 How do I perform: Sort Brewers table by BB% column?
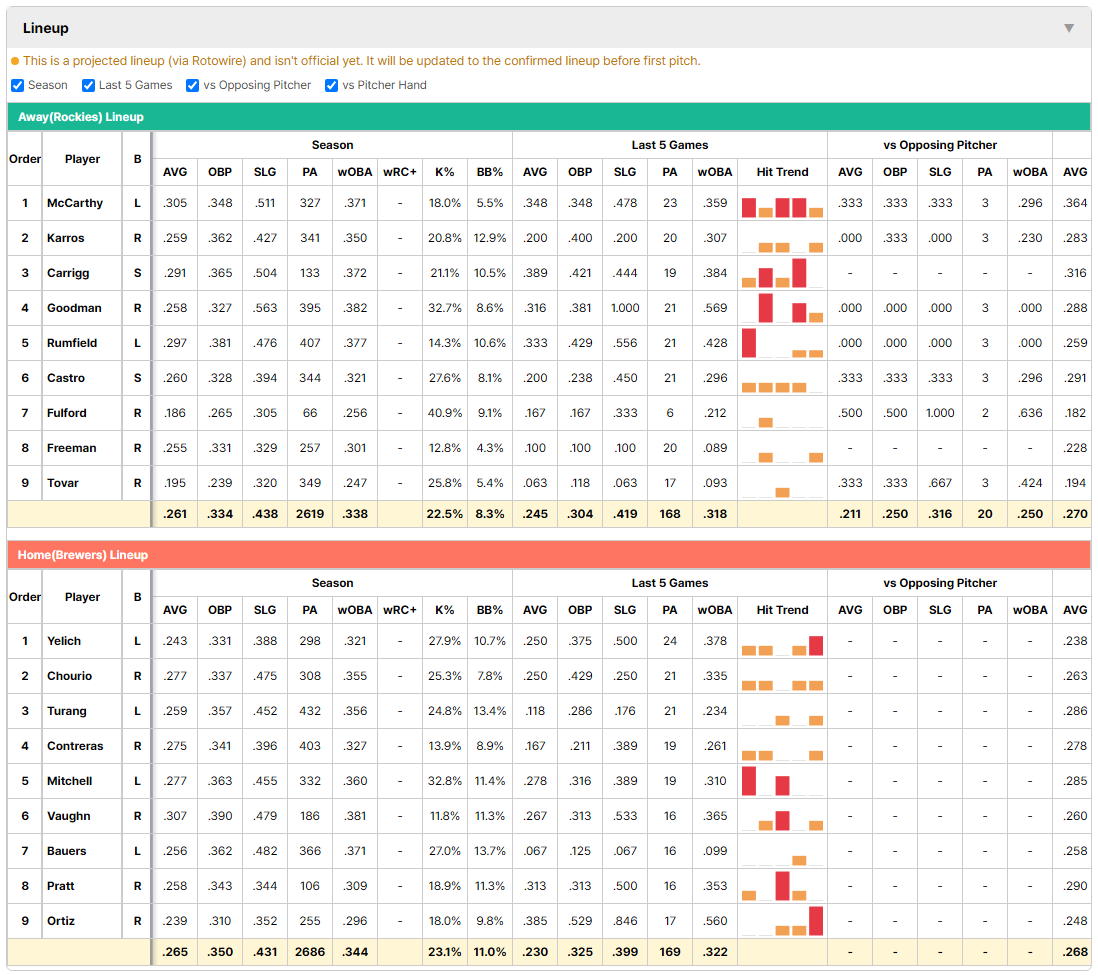coord(489,610)
